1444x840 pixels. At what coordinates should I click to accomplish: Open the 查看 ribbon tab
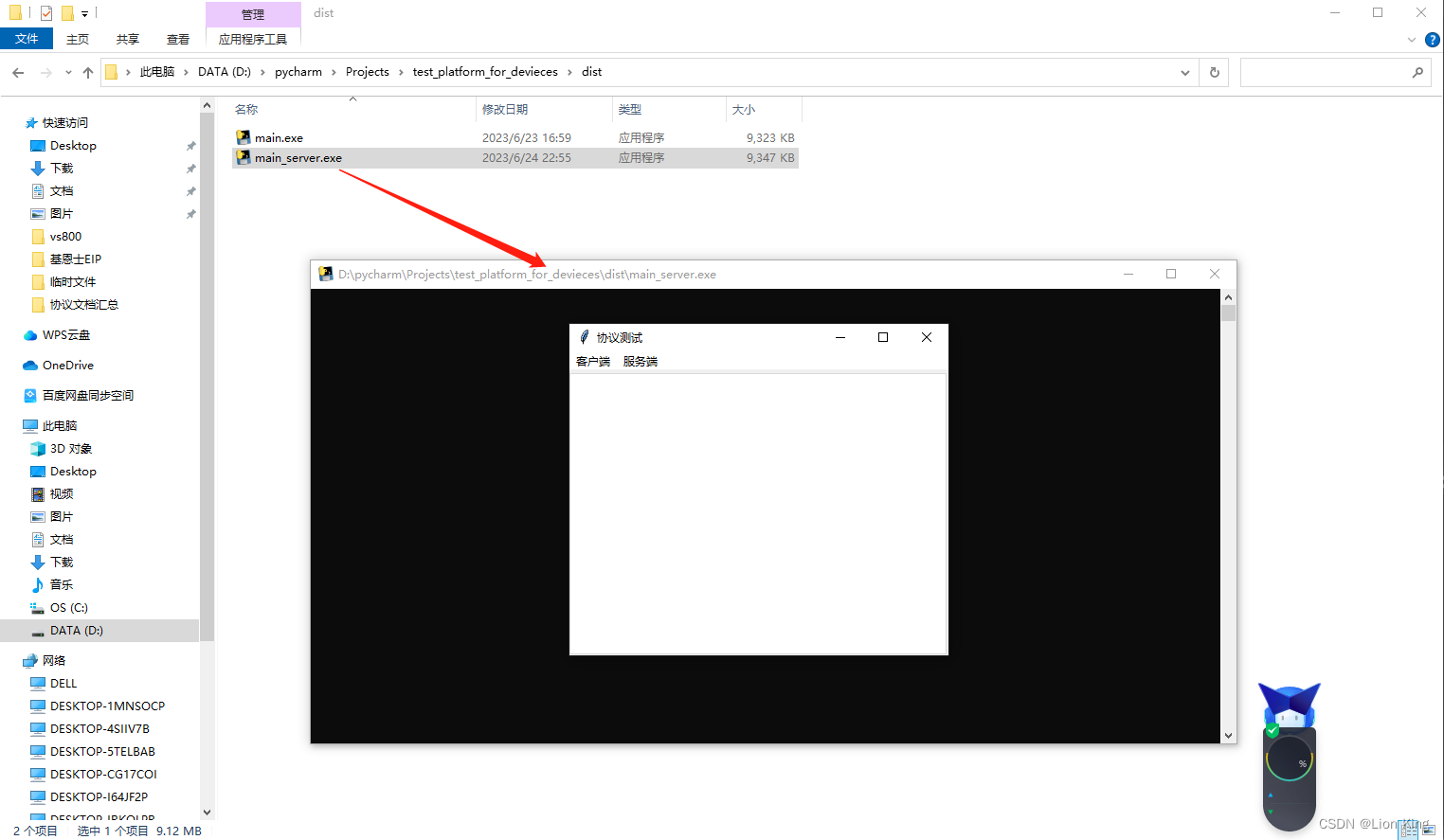pyautogui.click(x=178, y=39)
